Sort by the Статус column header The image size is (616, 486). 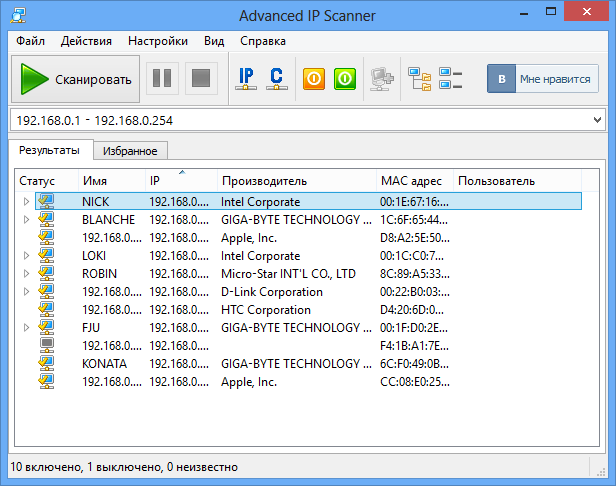47,181
